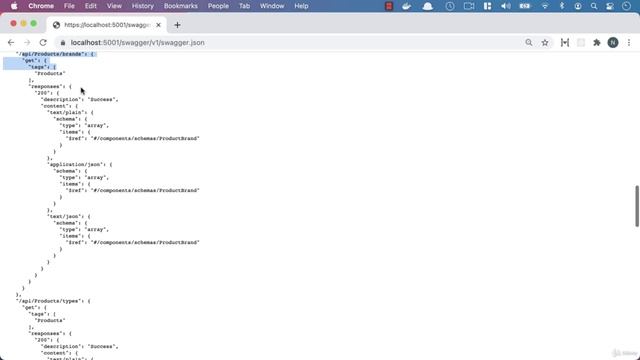Open the Bookmarks menu
640x360 pixels.
(x=180, y=6)
